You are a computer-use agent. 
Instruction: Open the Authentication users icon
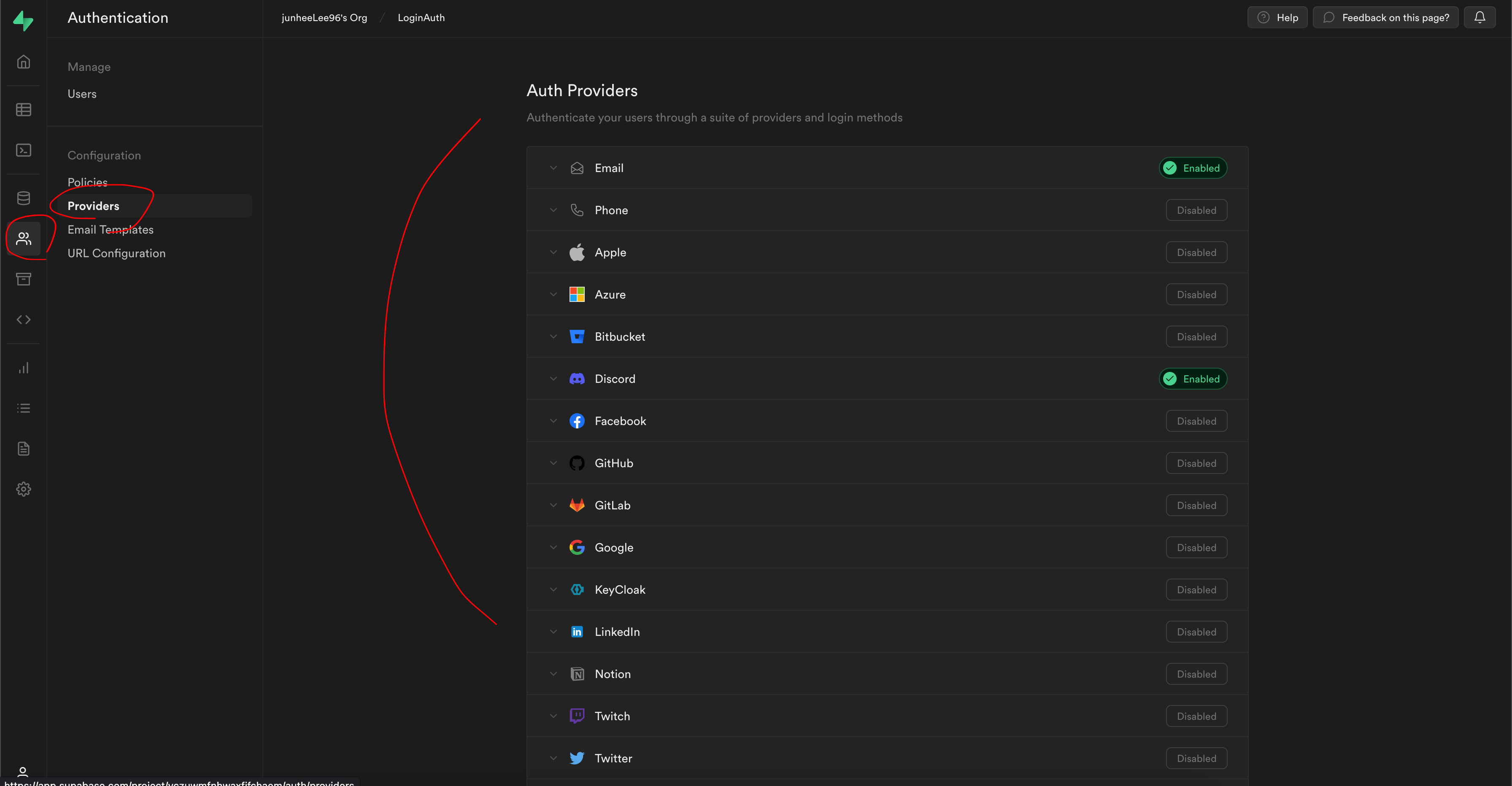pyautogui.click(x=24, y=239)
